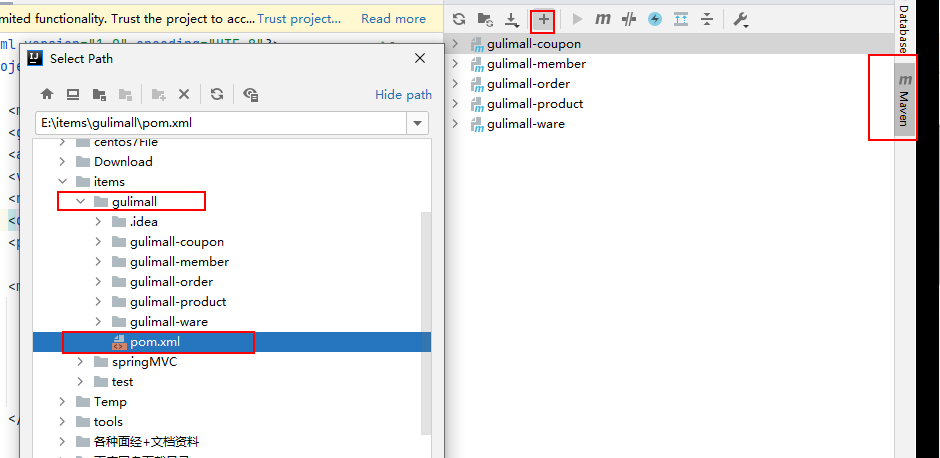Image resolution: width=940 pixels, height=458 pixels.
Task: Click Download Sources and Documentation icon
Action: coord(511,20)
